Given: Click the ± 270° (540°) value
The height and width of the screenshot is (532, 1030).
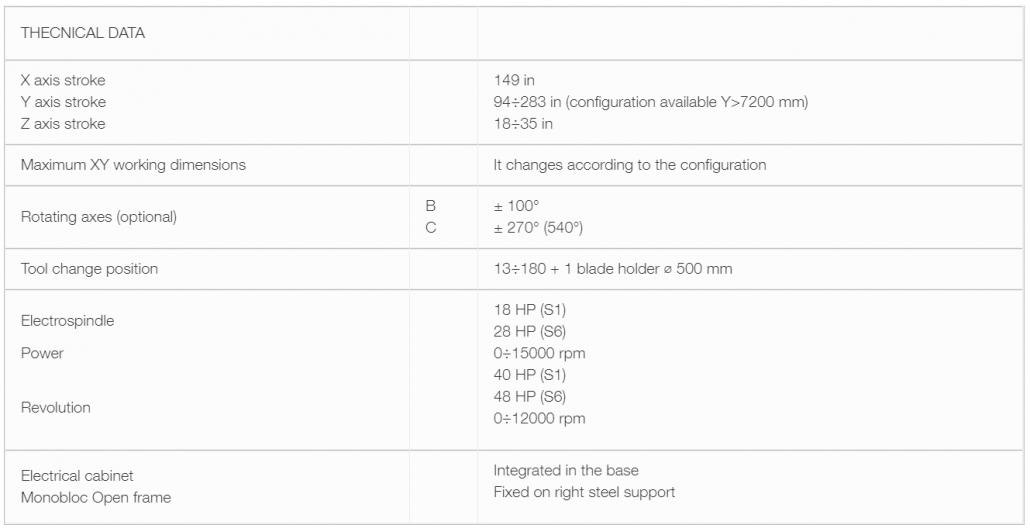Looking at the screenshot, I should [540, 228].
